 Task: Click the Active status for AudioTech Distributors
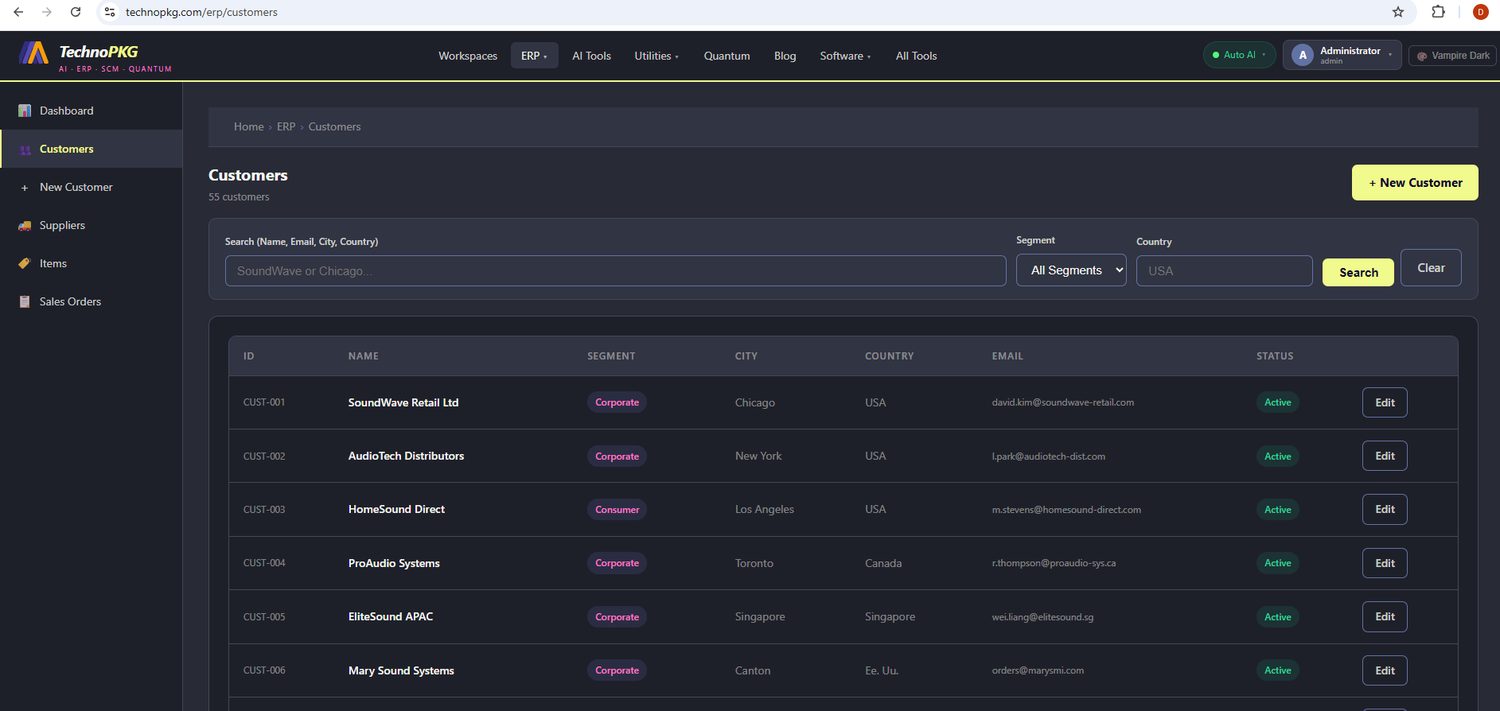click(1278, 456)
